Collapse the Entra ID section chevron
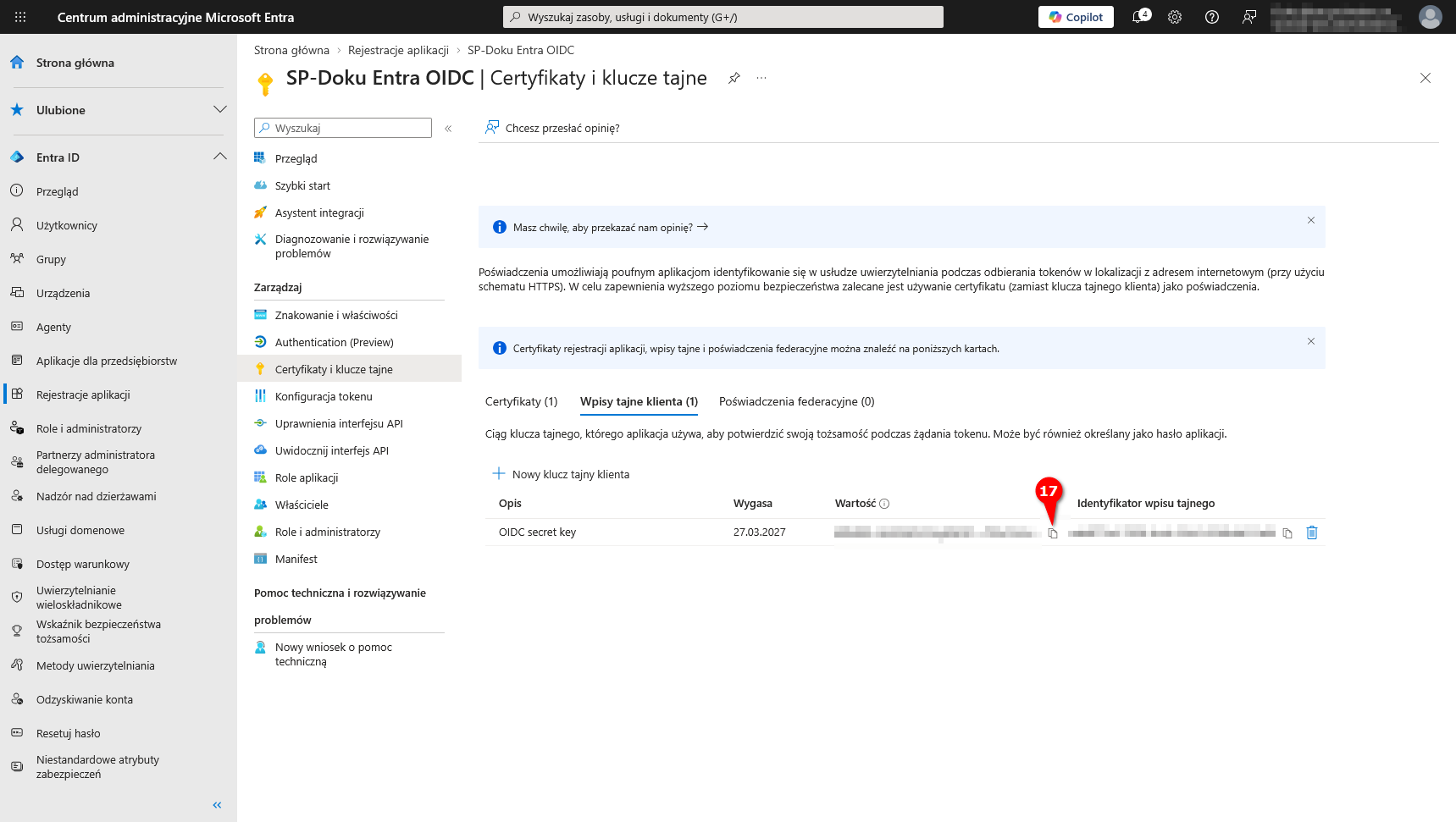 point(220,157)
